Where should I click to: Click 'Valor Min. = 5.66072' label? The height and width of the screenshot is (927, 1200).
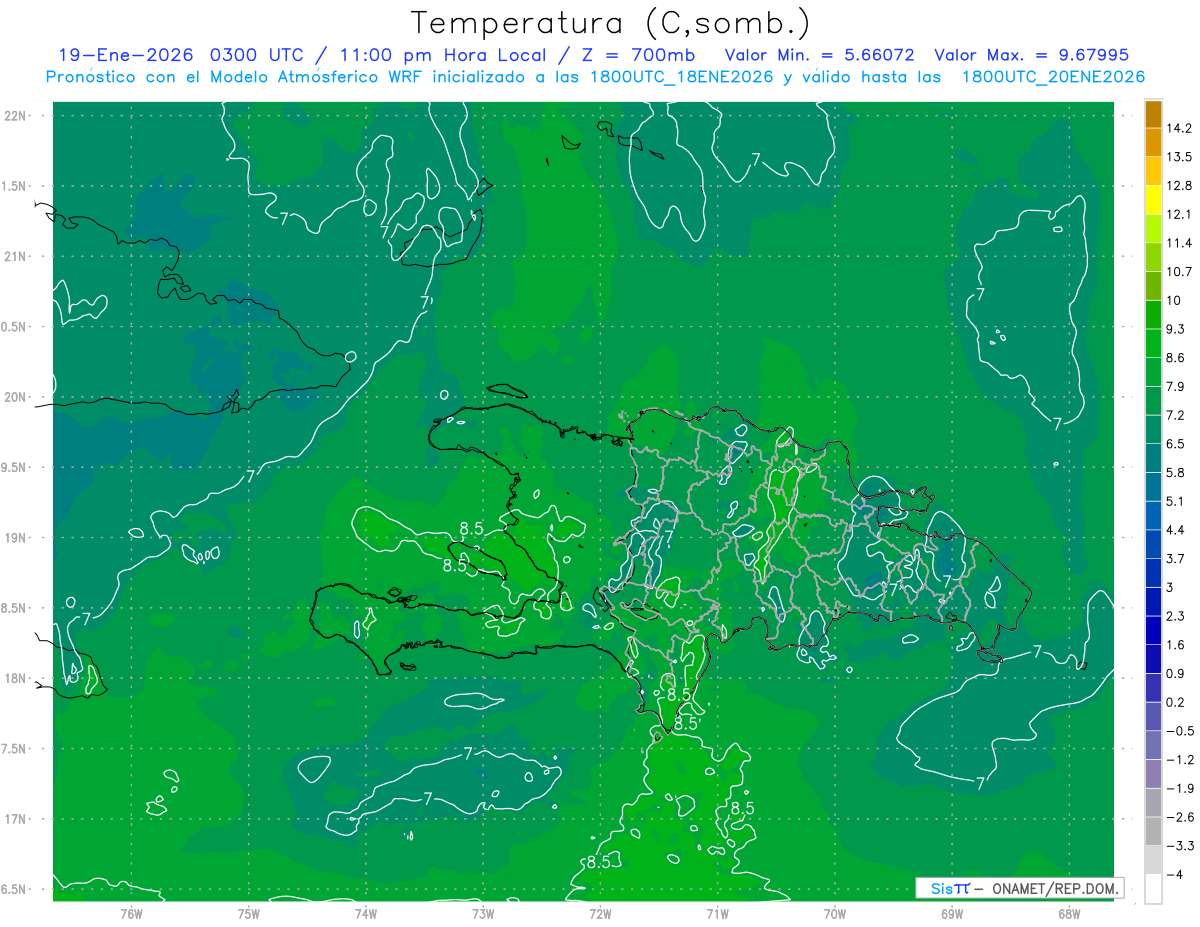819,55
